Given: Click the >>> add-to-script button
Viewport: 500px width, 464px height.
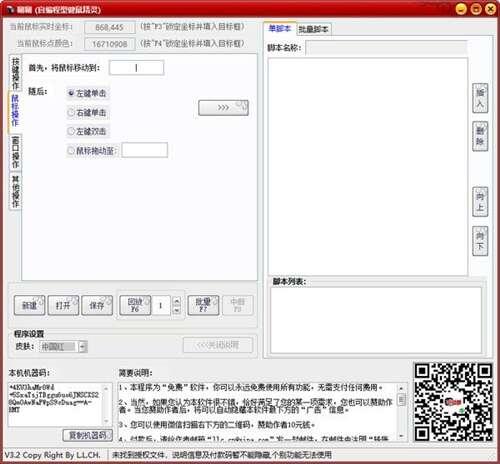Looking at the screenshot, I should [x=223, y=108].
